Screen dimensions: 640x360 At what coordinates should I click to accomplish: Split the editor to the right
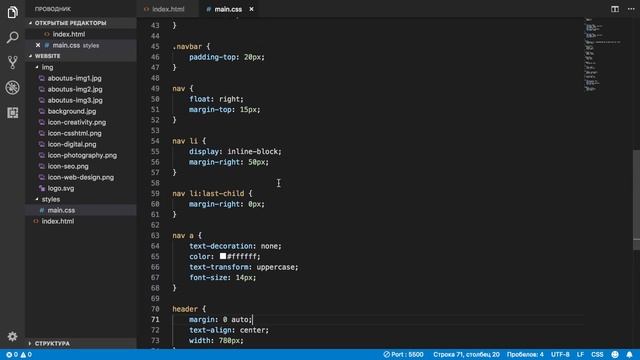point(615,9)
